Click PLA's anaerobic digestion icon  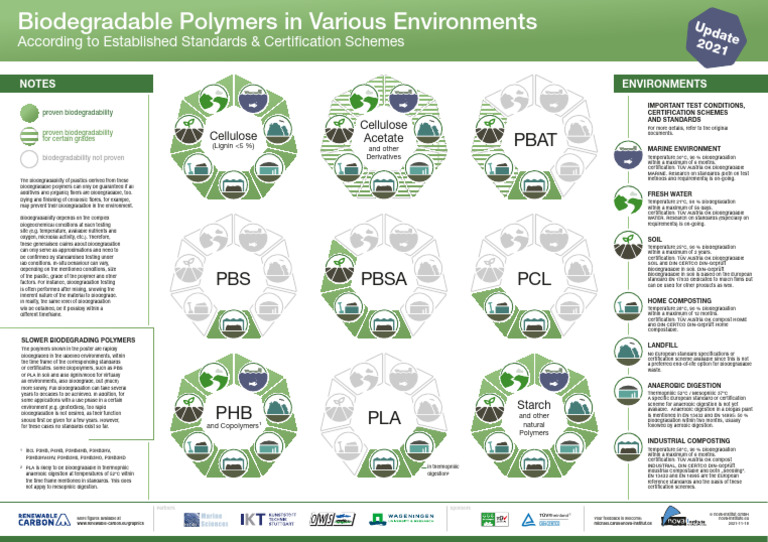419,446
